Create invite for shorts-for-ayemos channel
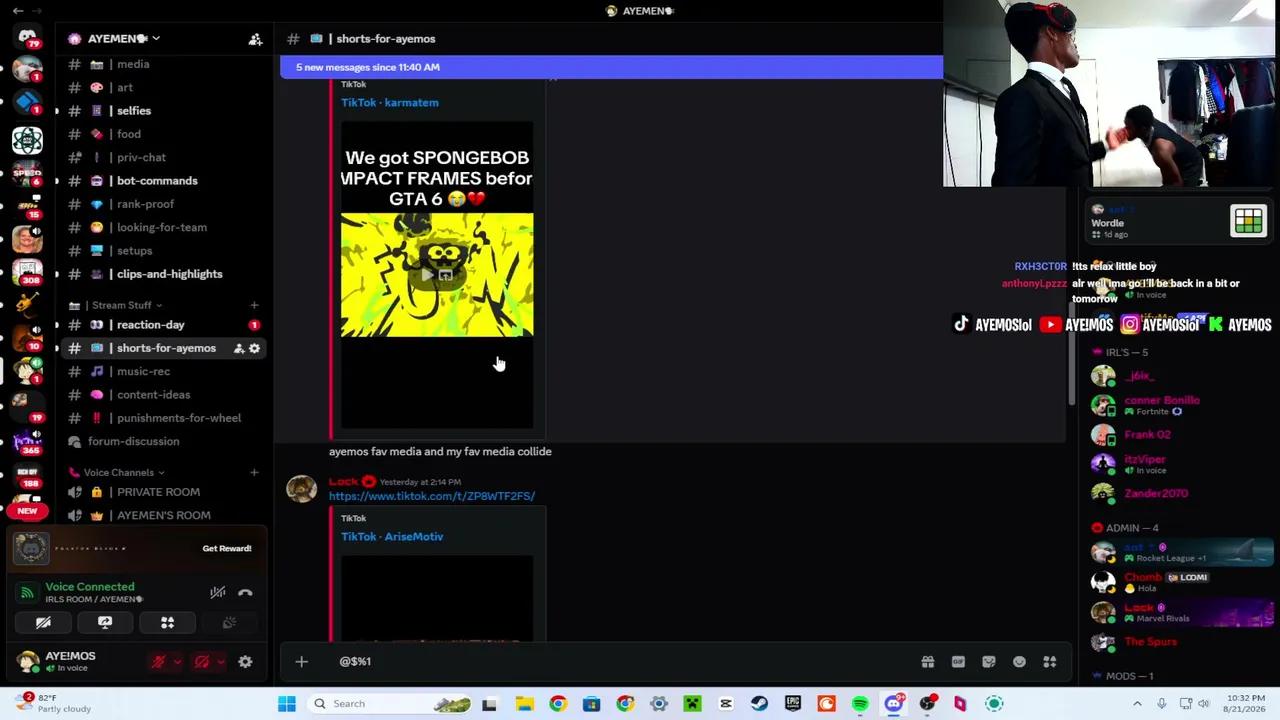This screenshot has width=1280, height=720. 239,348
